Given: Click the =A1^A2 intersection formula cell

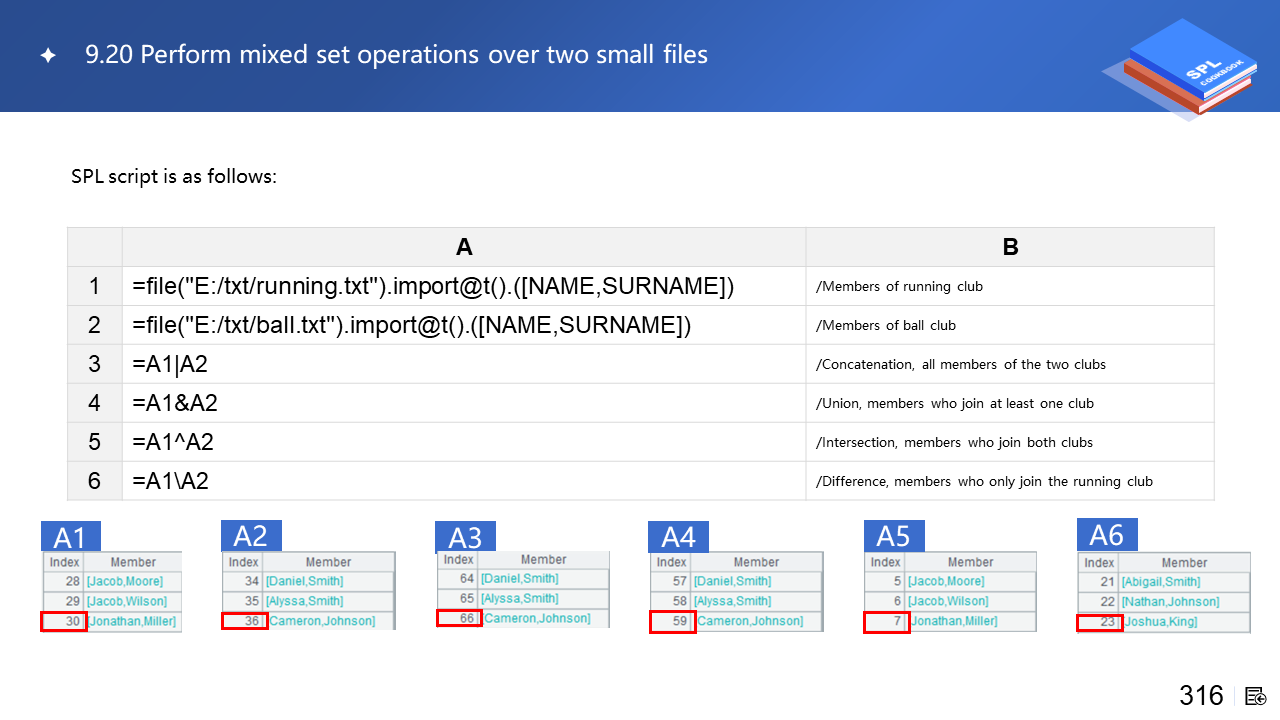Looking at the screenshot, I should (464, 442).
